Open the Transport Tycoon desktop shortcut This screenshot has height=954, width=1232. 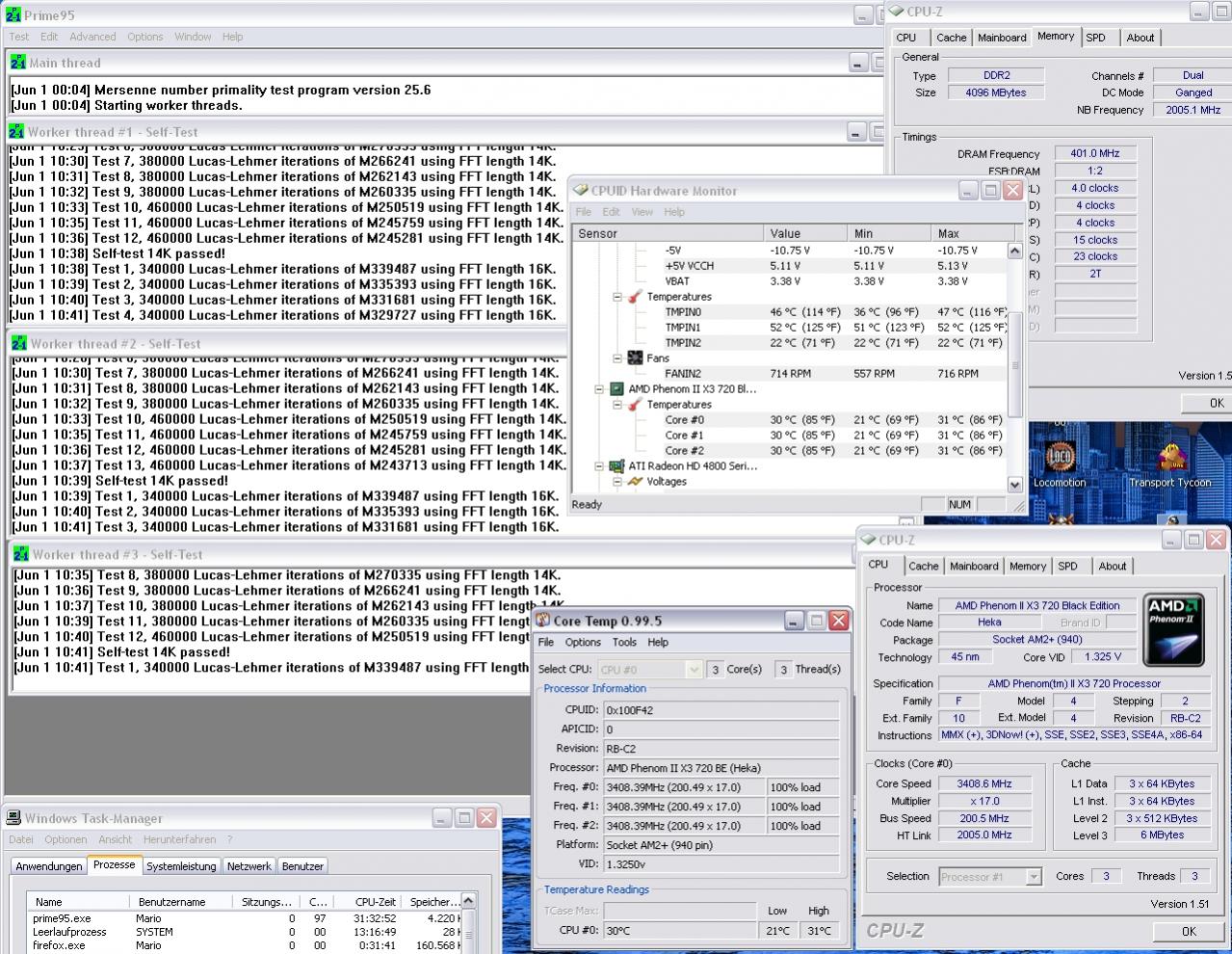[x=1170, y=461]
